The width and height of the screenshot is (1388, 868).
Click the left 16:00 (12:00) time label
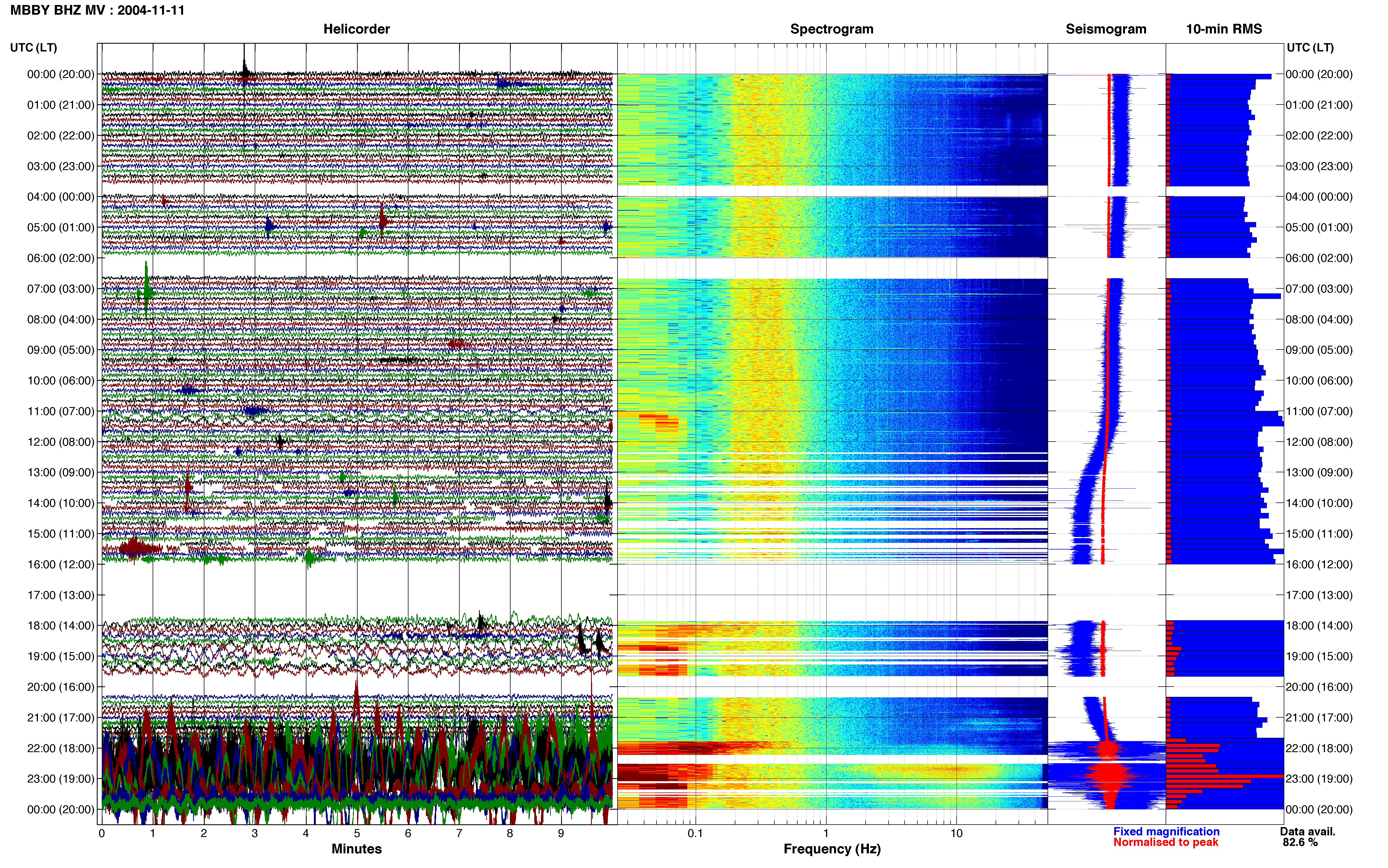click(61, 564)
